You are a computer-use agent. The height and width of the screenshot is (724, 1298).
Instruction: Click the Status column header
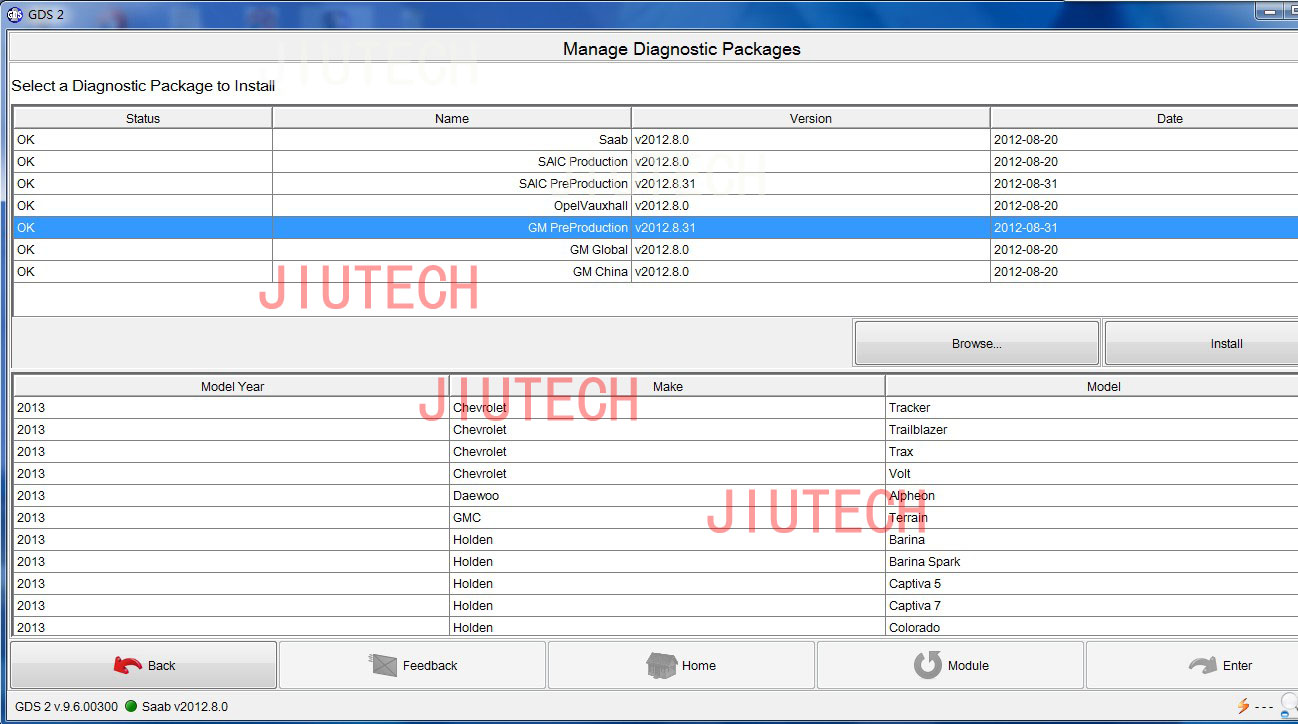click(142, 118)
